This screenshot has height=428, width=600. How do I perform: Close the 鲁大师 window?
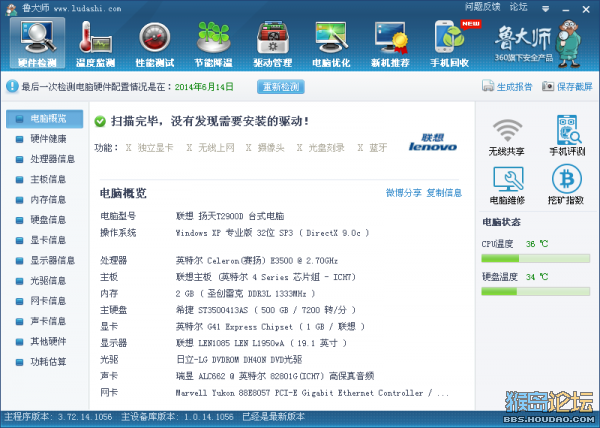tap(586, 9)
